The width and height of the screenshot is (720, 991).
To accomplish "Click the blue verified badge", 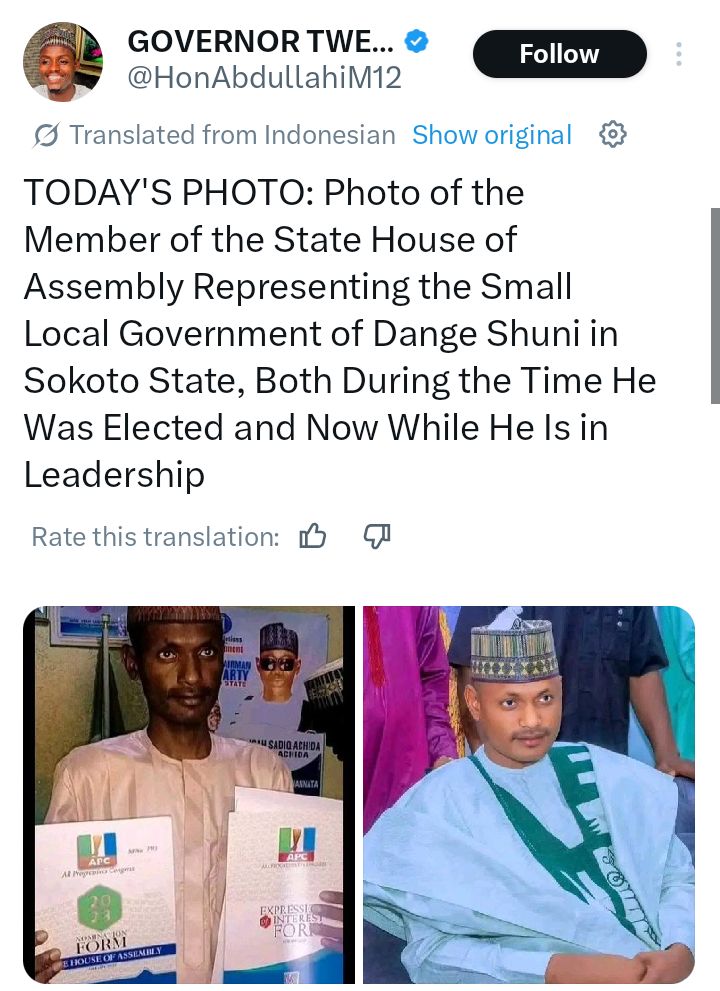I will pyautogui.click(x=417, y=42).
